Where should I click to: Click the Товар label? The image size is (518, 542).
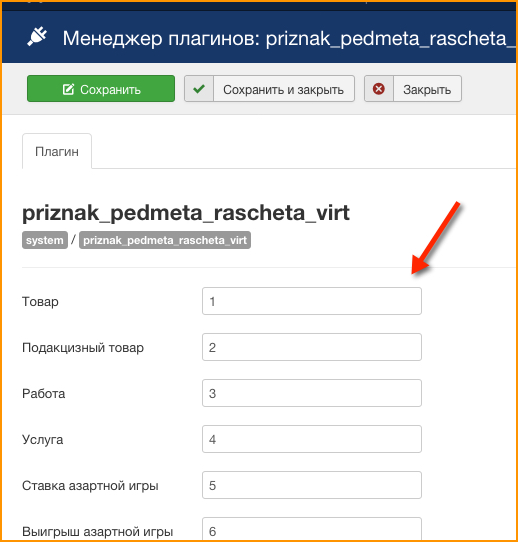[40, 301]
